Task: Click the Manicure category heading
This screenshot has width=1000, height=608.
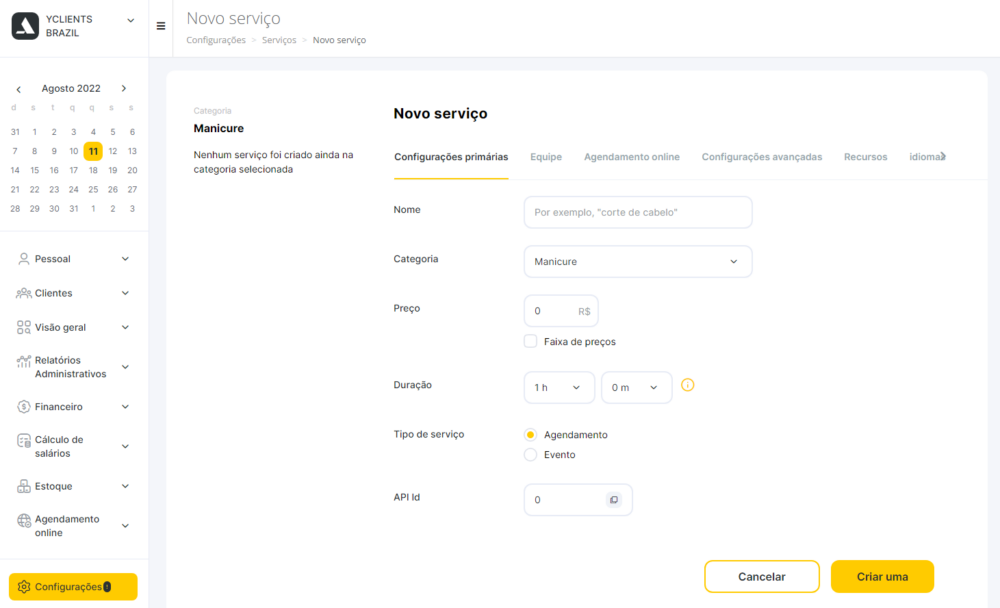Action: coord(218,128)
